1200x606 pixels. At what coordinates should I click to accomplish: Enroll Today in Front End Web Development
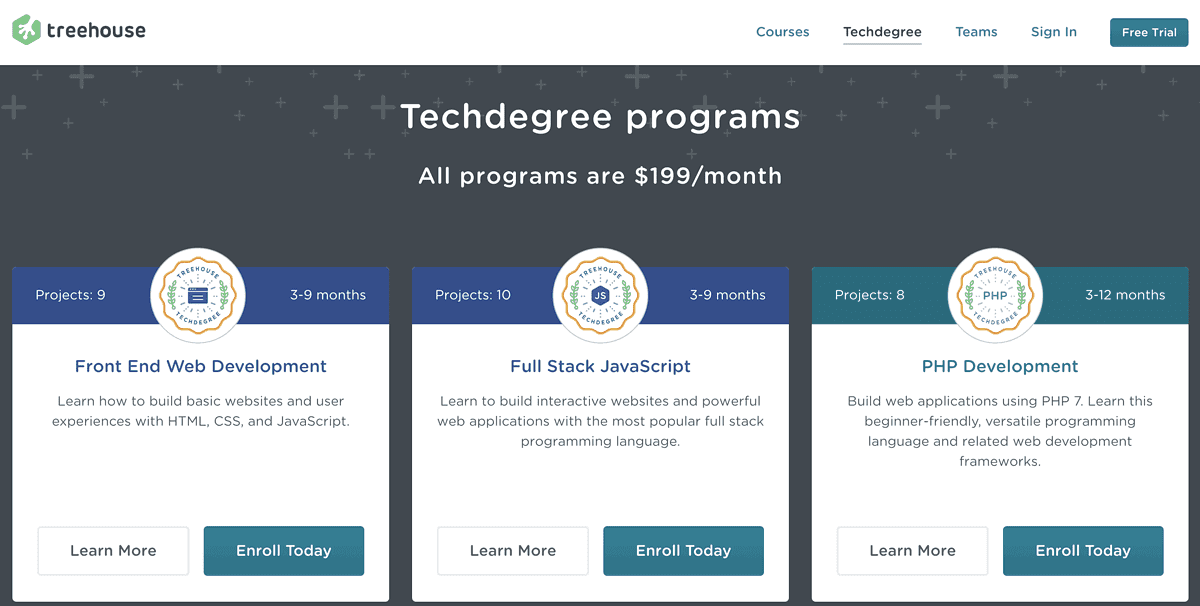[x=284, y=550]
